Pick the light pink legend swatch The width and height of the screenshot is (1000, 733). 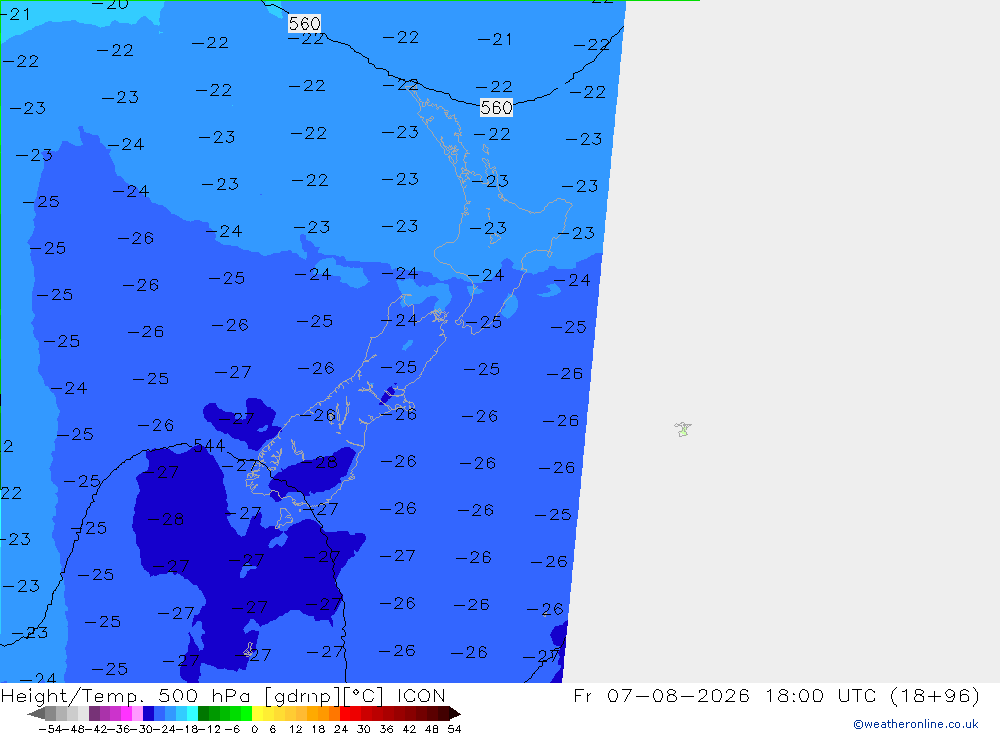coord(138,713)
